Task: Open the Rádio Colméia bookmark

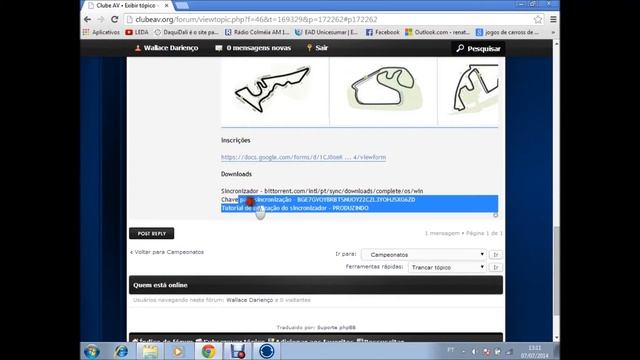Action: [257, 32]
